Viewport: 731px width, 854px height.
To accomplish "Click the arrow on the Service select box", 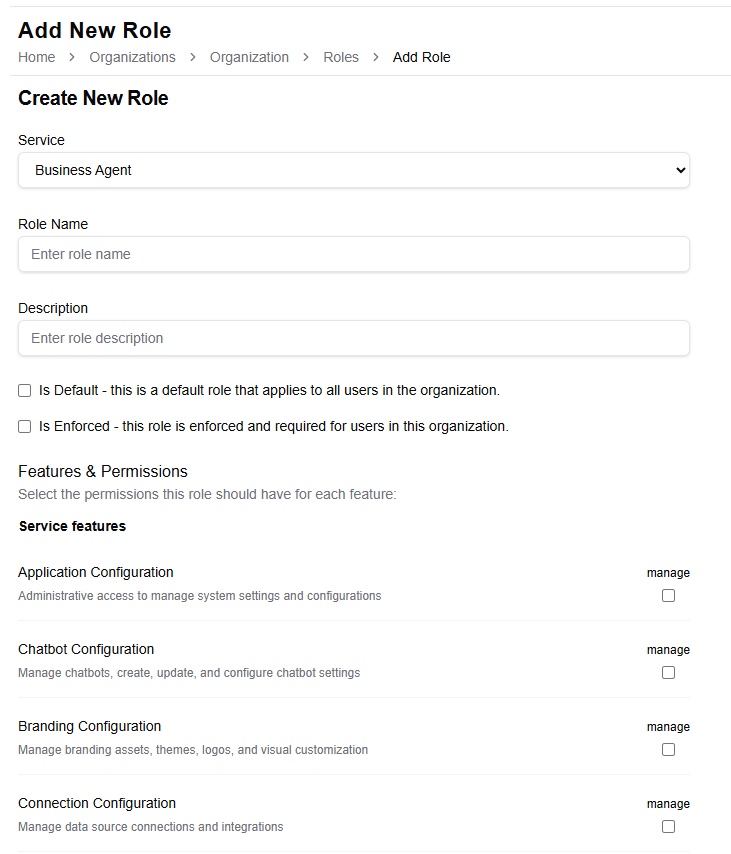I will coord(680,170).
